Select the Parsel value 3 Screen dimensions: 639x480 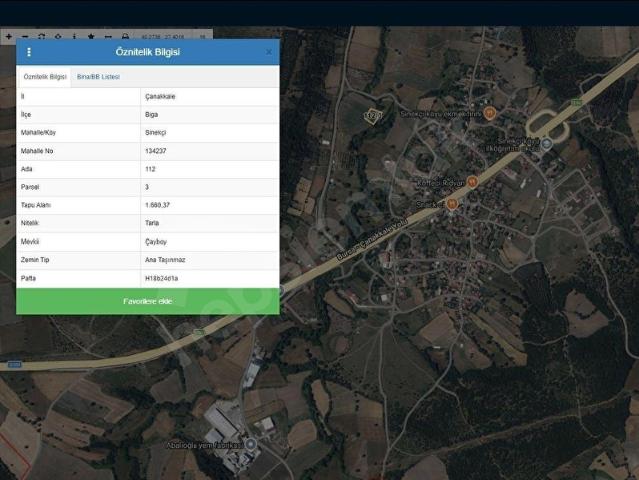[147, 187]
